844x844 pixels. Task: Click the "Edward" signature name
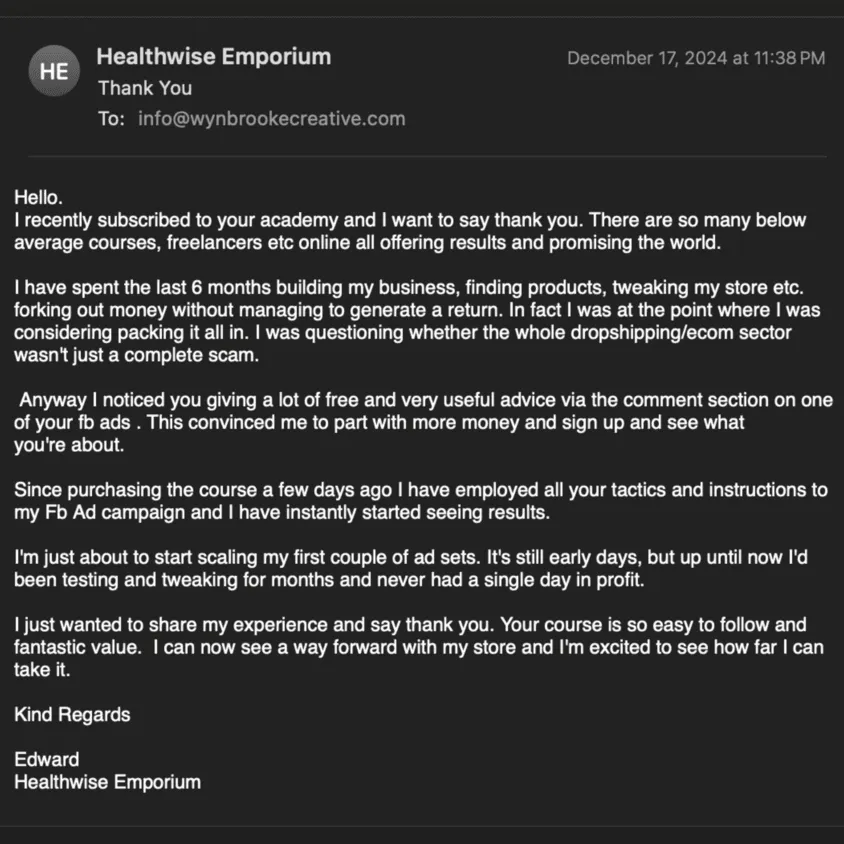(47, 759)
